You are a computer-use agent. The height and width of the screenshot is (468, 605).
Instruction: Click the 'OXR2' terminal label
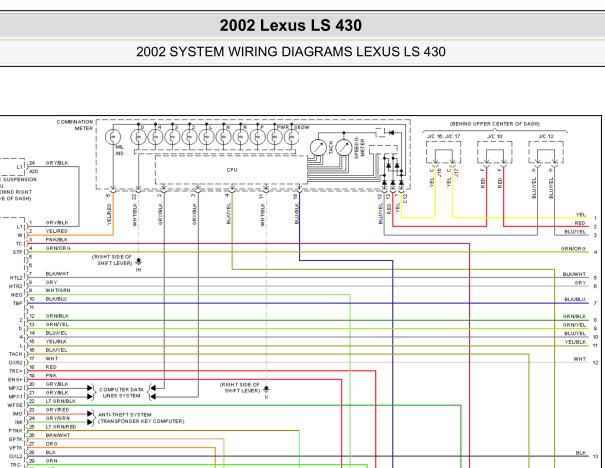pyautogui.click(x=16, y=363)
